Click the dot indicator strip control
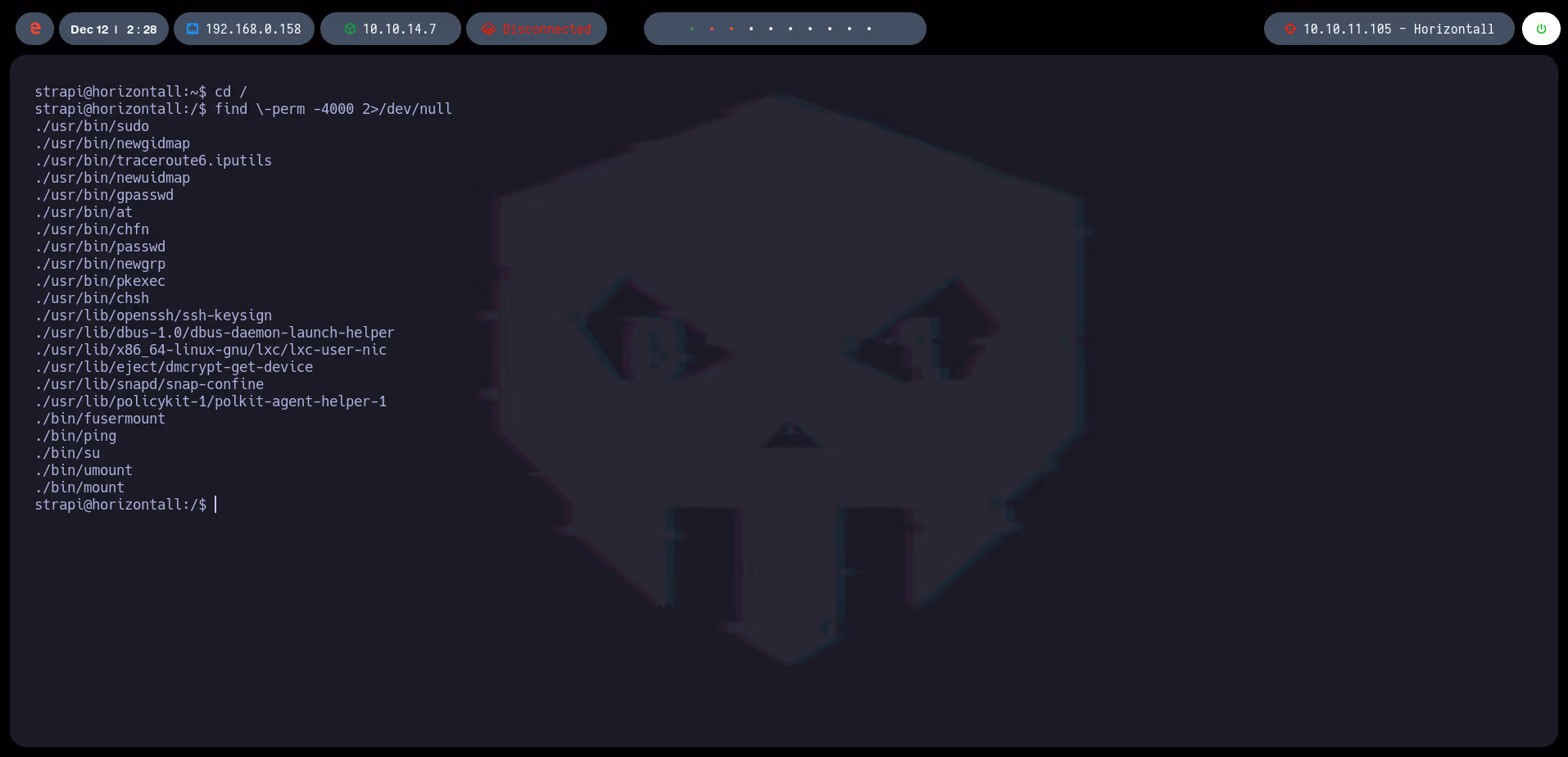 tap(784, 29)
